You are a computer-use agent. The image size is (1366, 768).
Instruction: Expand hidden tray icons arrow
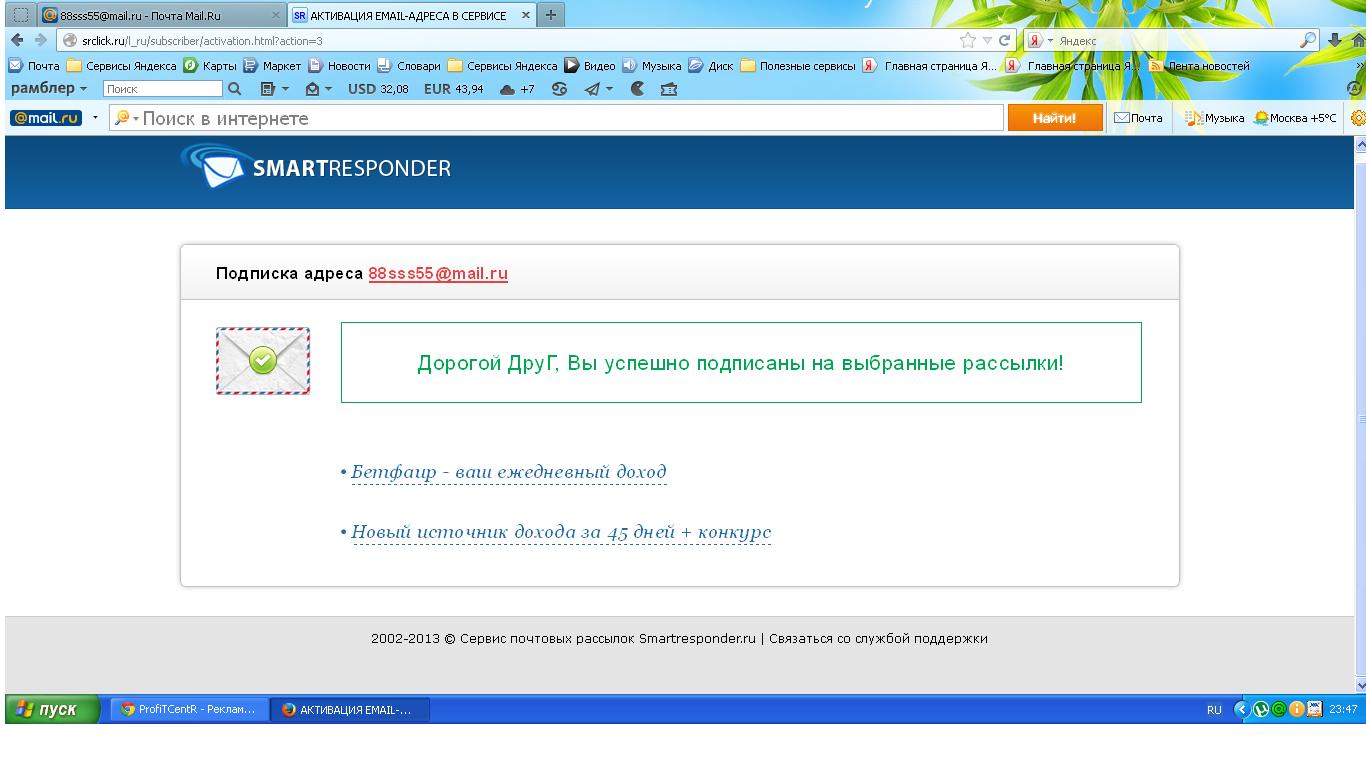[1243, 709]
